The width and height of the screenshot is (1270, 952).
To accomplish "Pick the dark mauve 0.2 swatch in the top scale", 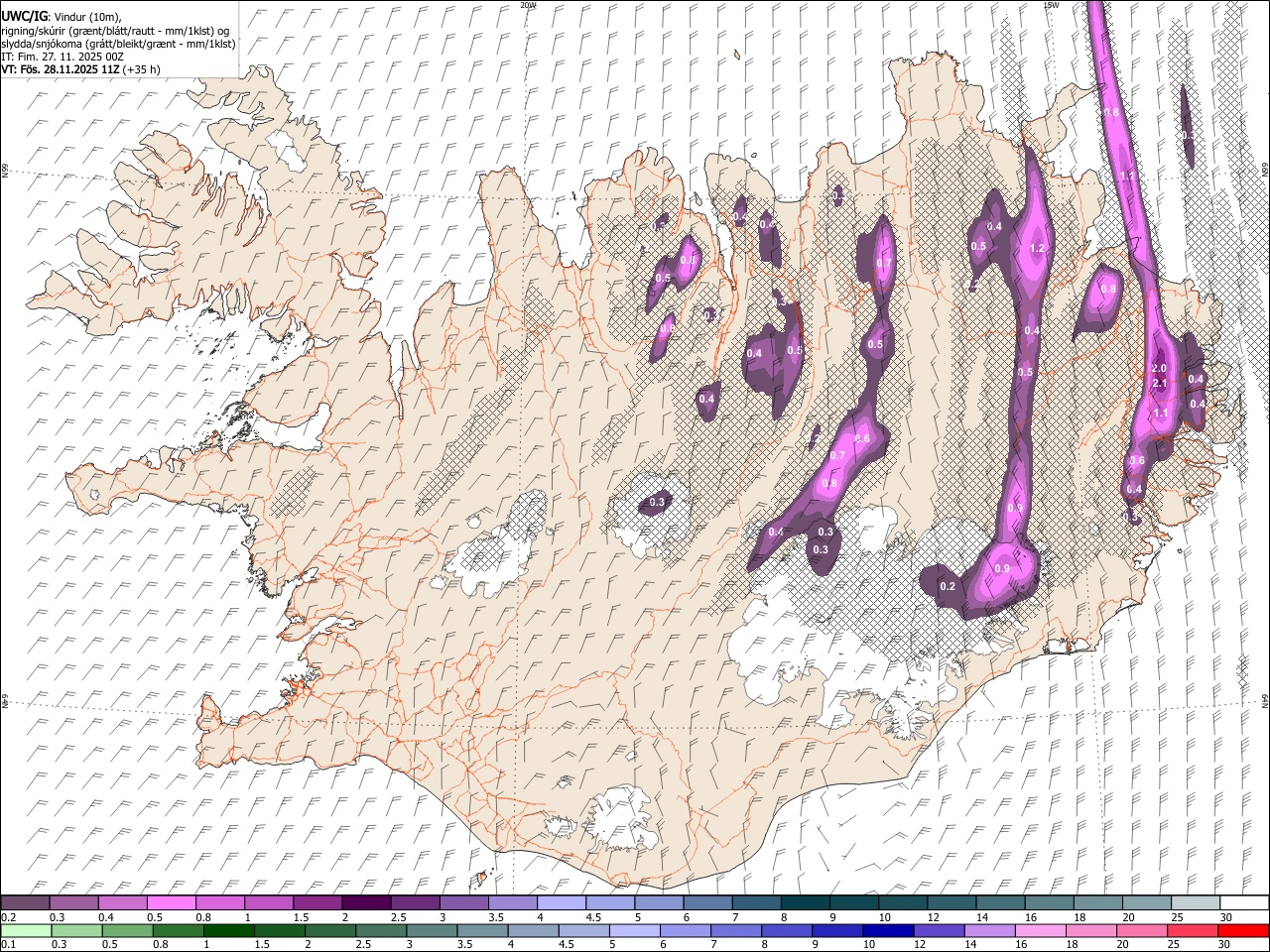I will (25, 903).
